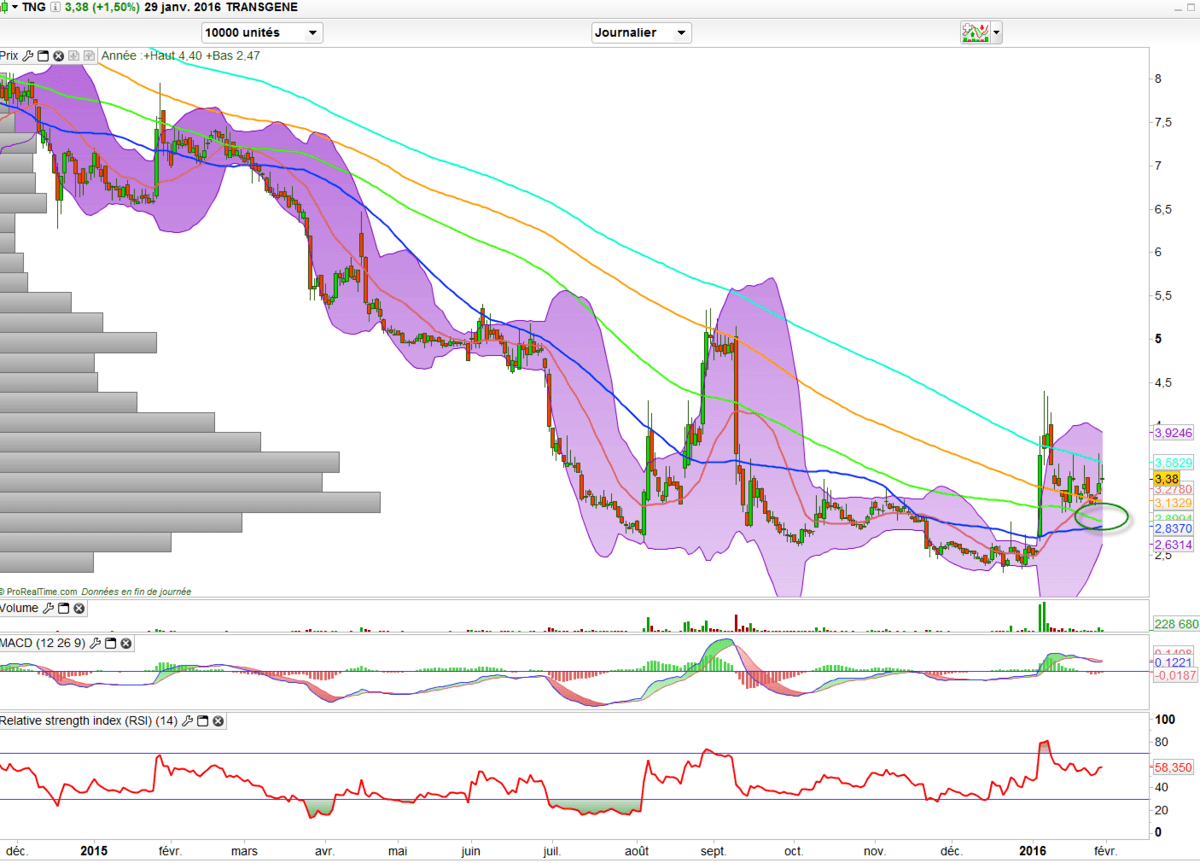This screenshot has height=863, width=1200.
Task: Maximize the Prix price panel
Action: pos(43,56)
